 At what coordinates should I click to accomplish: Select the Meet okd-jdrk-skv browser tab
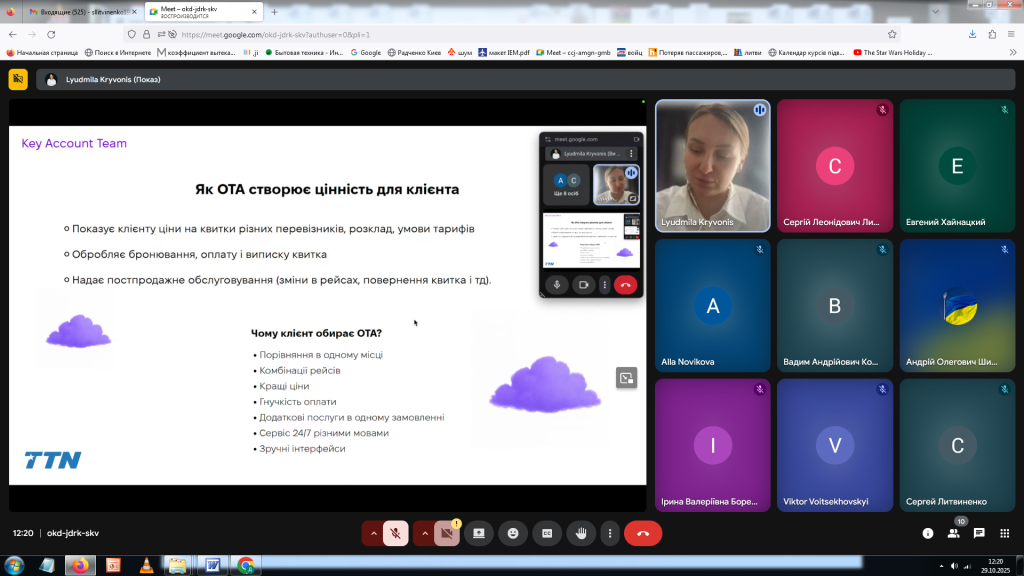point(198,12)
